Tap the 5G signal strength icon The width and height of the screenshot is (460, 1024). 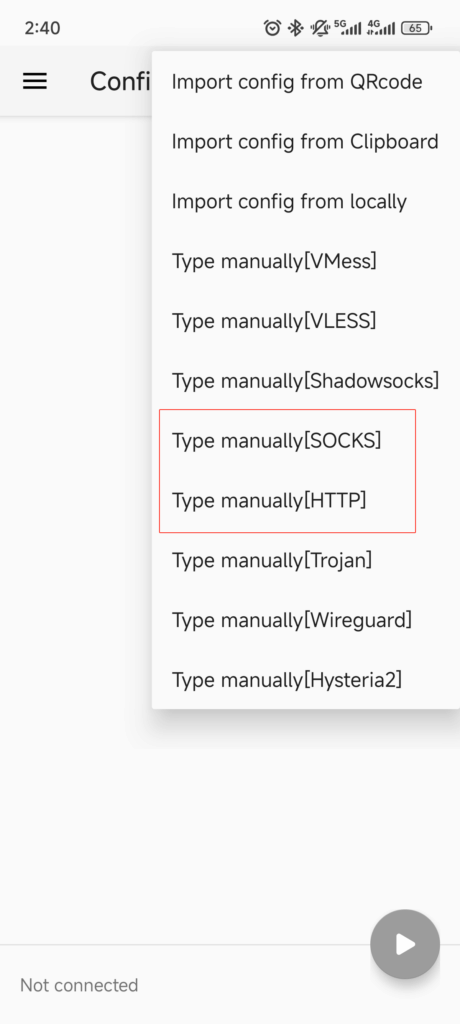[347, 27]
